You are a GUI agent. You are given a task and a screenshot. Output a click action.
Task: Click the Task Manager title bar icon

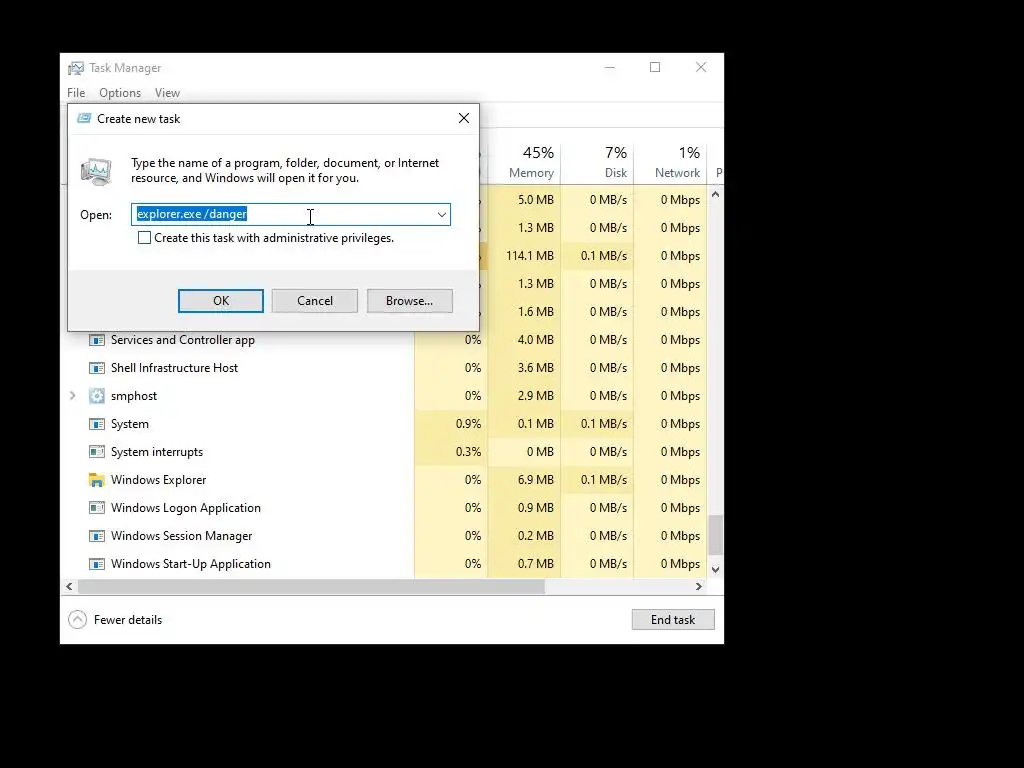point(76,68)
